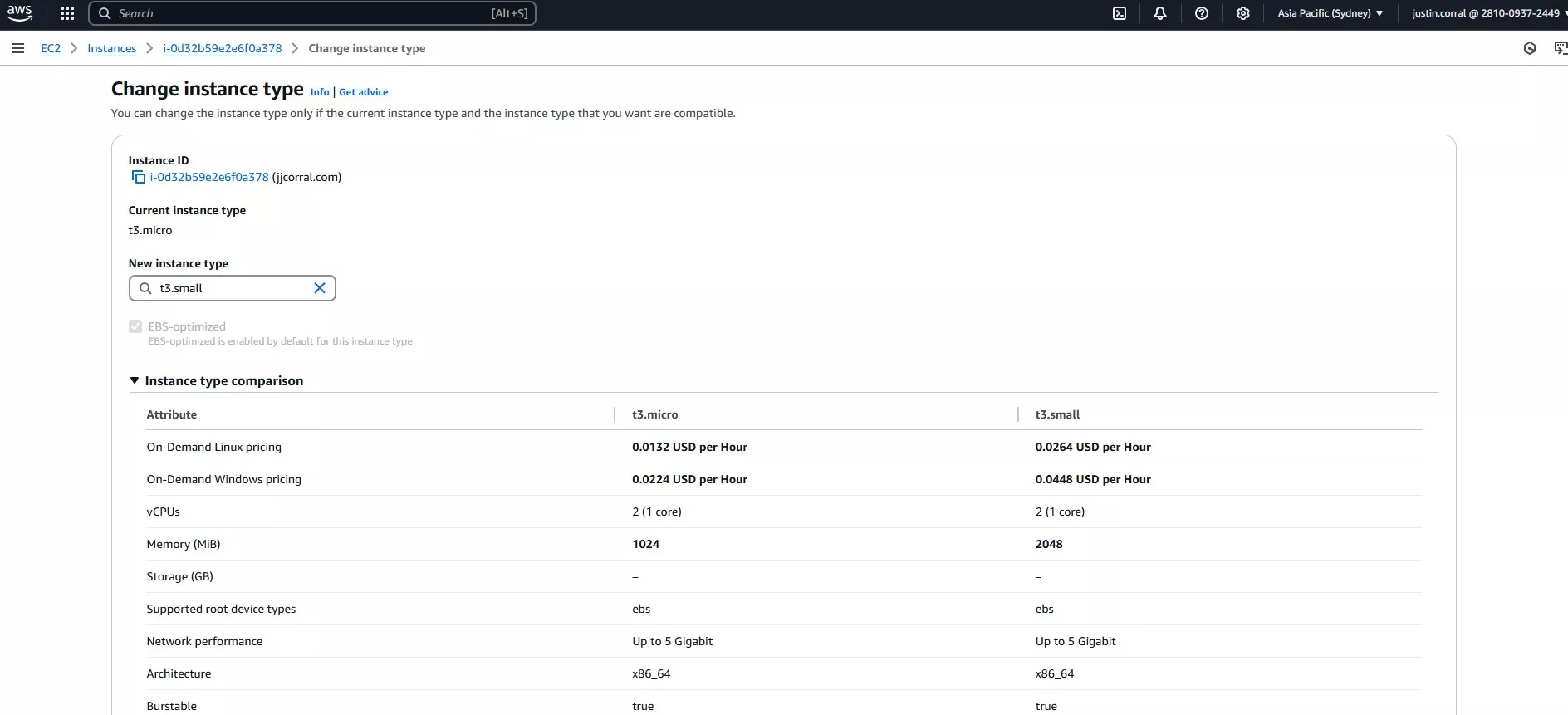The width and height of the screenshot is (1568, 715).
Task: Open the i-0d32b59e2e6f0a378 breadcrumb link
Action: pyautogui.click(x=222, y=48)
